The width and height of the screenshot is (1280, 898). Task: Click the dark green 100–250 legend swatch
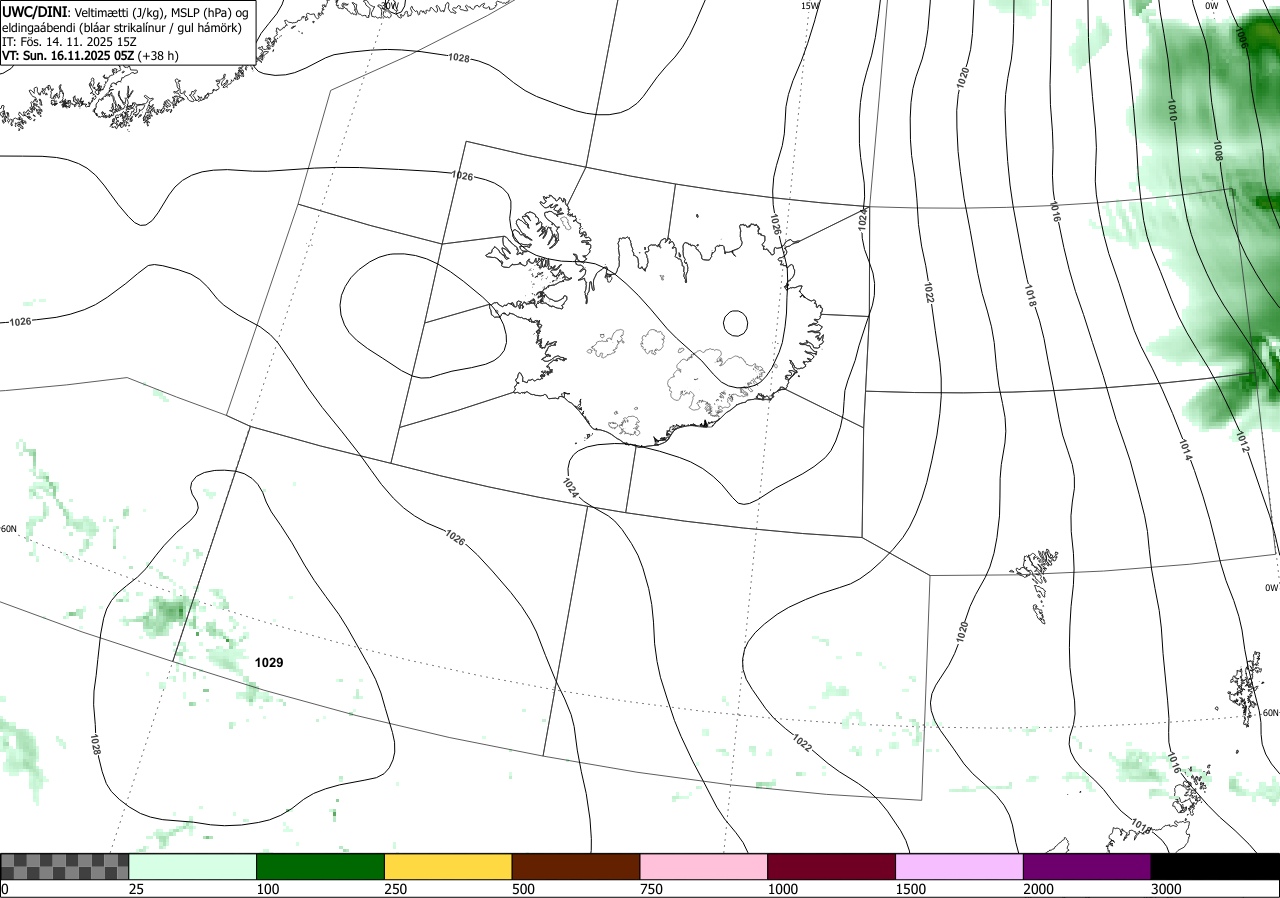pos(321,866)
